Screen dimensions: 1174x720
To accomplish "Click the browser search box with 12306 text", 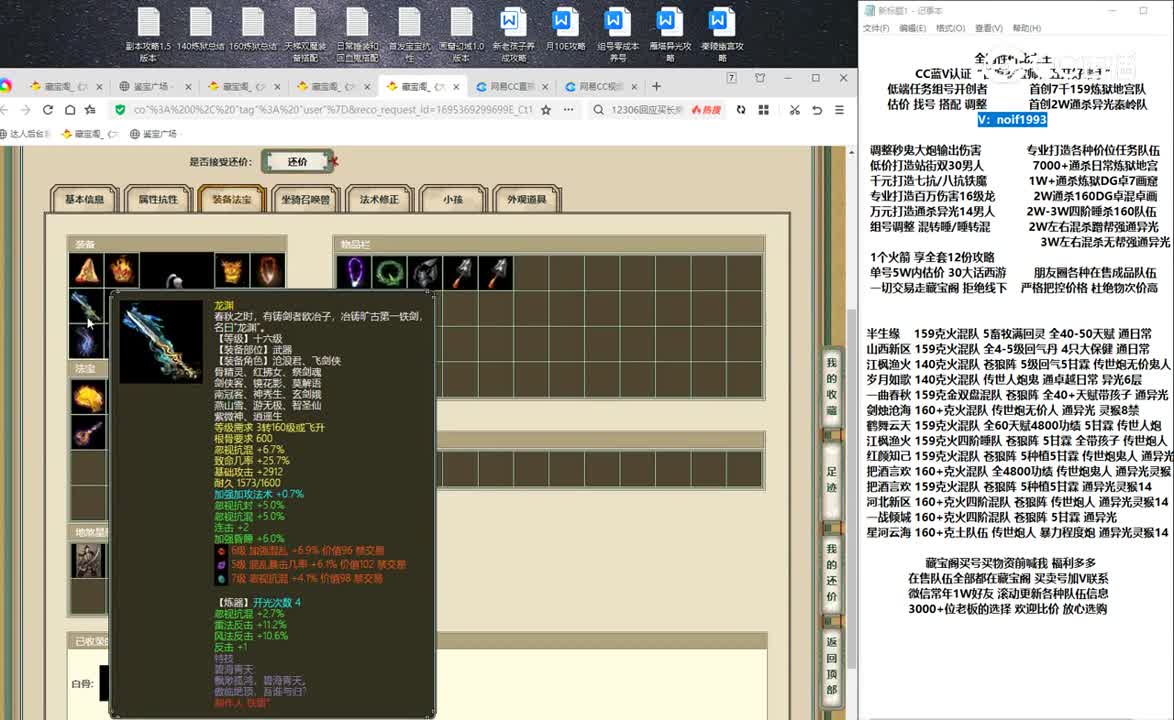I will coord(647,110).
